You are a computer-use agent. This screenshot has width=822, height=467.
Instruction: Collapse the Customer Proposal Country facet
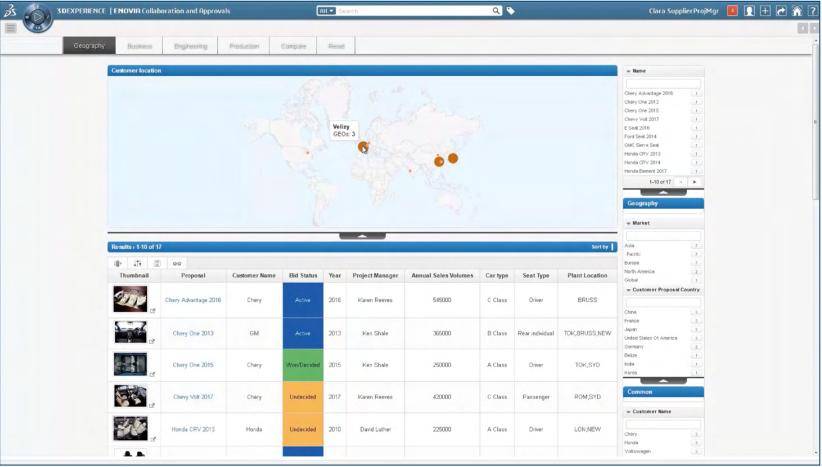(629, 290)
